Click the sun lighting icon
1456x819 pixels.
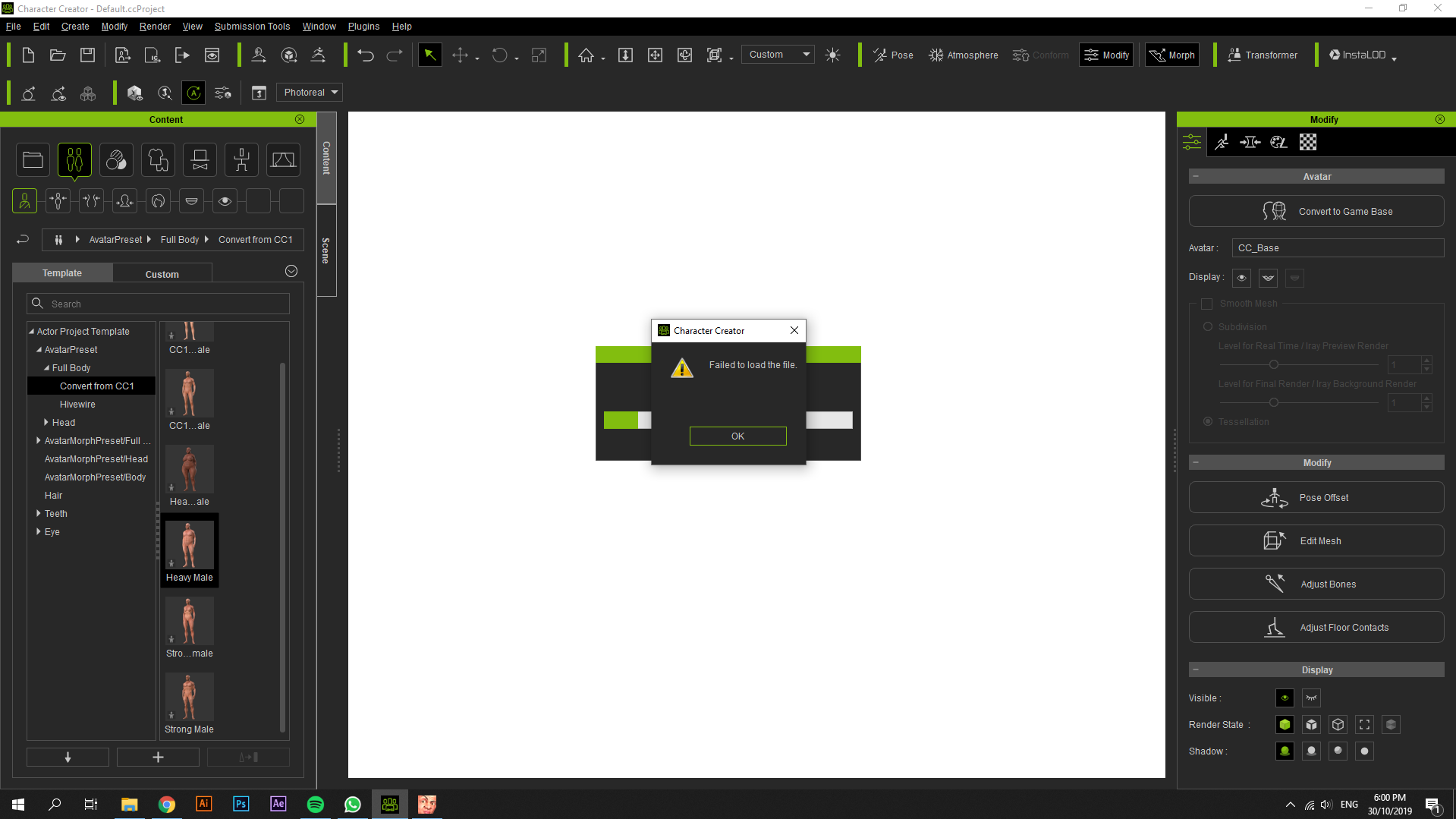coord(832,55)
